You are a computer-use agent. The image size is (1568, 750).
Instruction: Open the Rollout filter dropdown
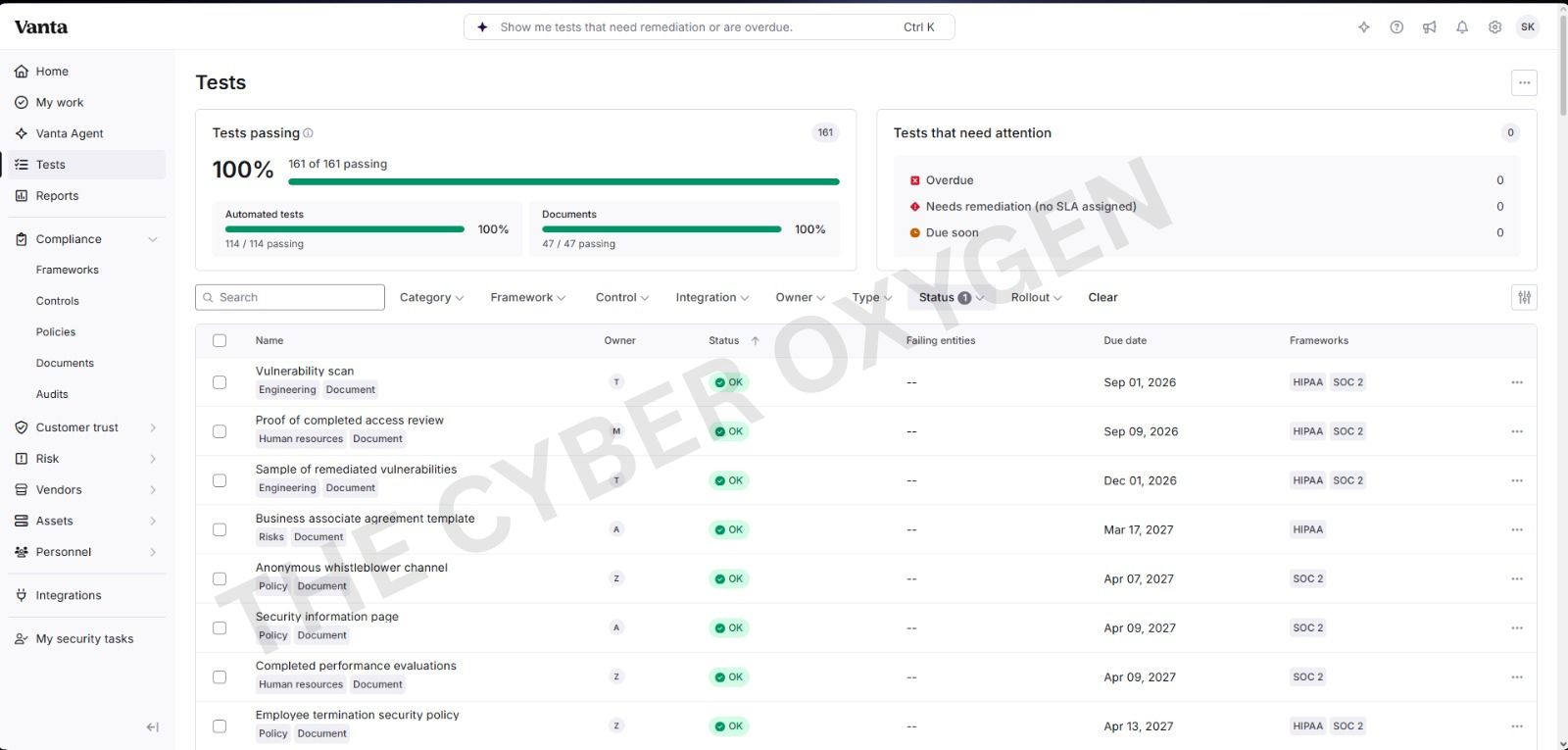pos(1037,297)
